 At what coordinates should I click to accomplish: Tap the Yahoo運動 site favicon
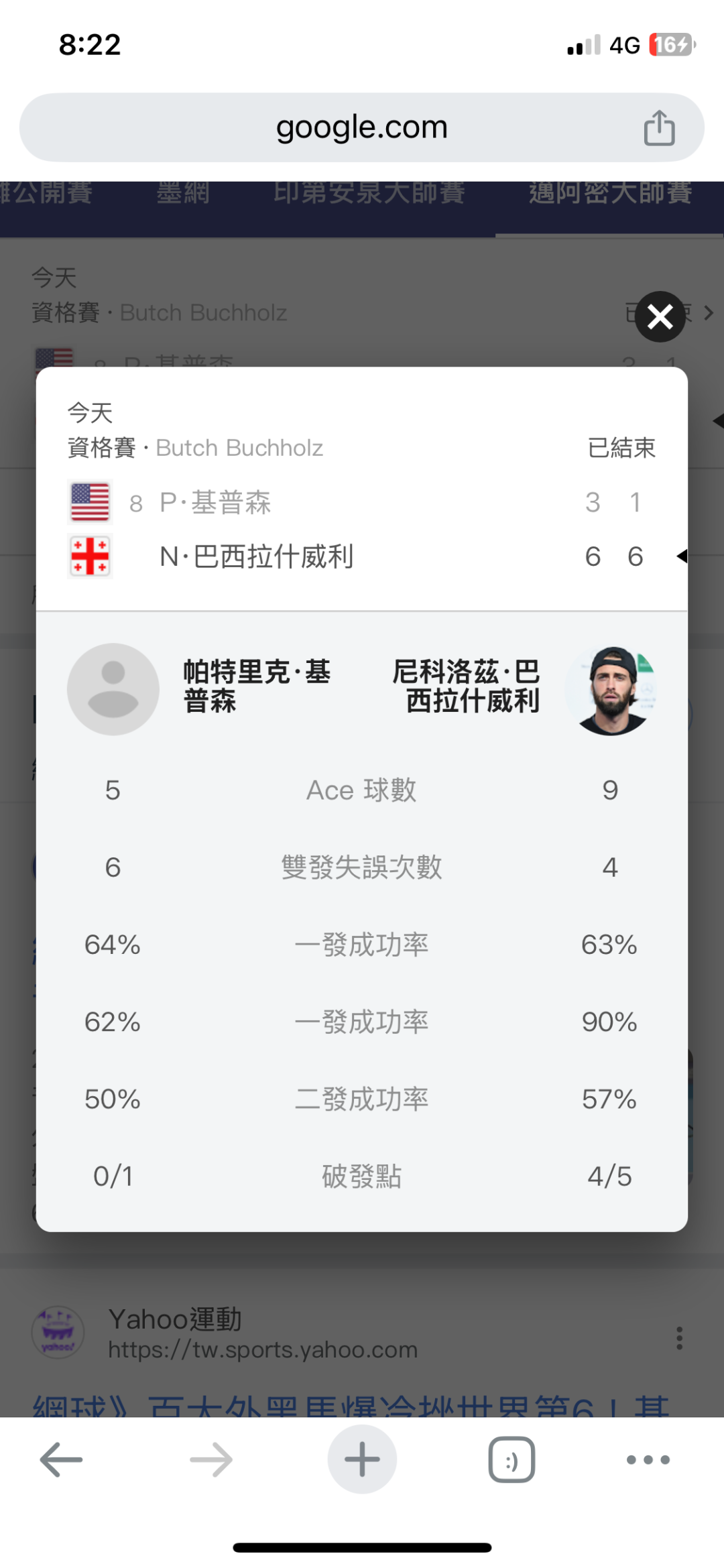(58, 1333)
